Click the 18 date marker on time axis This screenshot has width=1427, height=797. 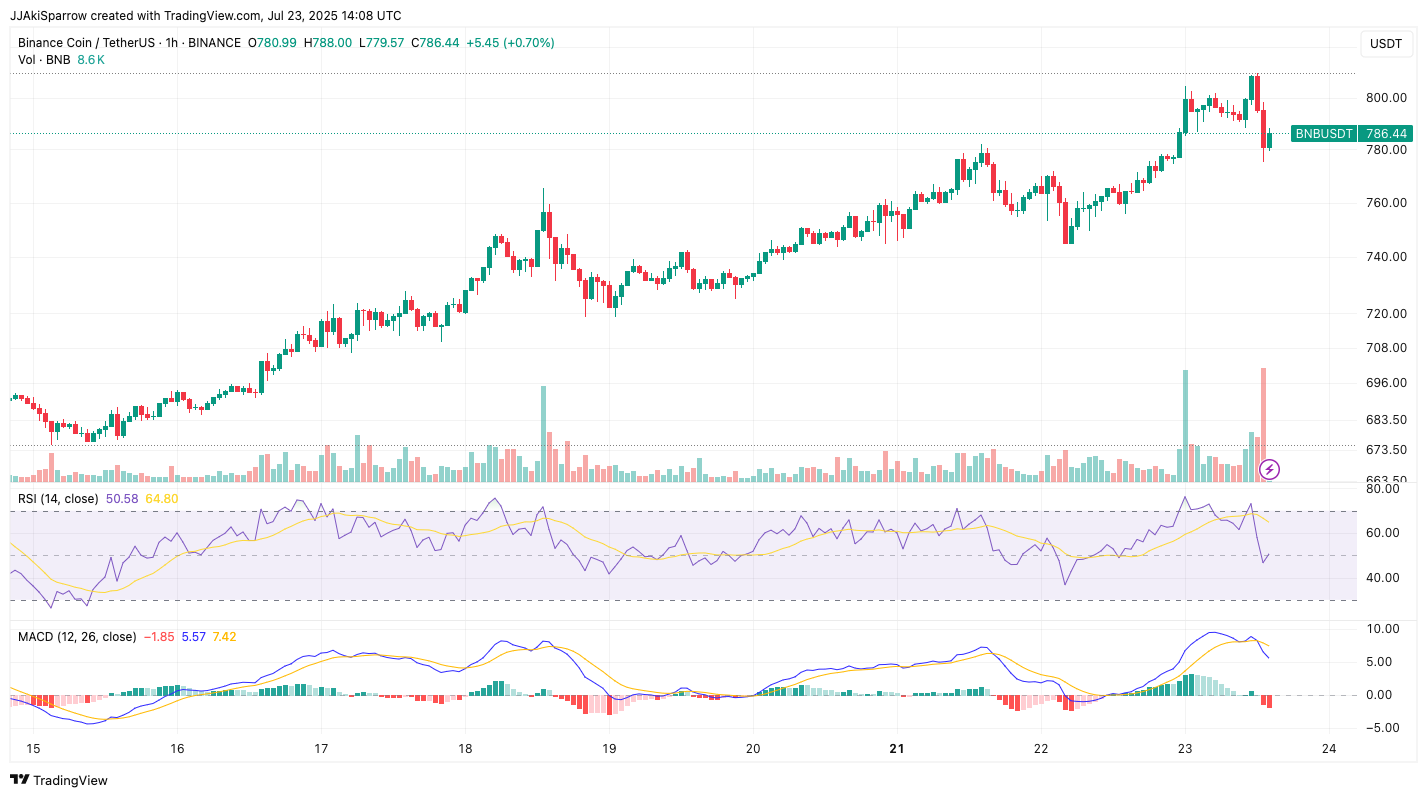[465, 749]
